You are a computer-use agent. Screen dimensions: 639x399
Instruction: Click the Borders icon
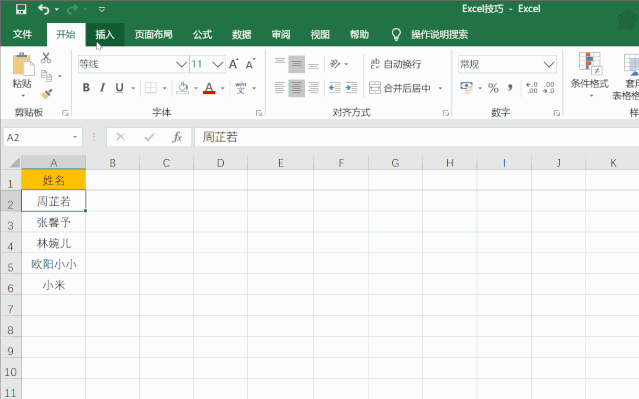(x=151, y=88)
